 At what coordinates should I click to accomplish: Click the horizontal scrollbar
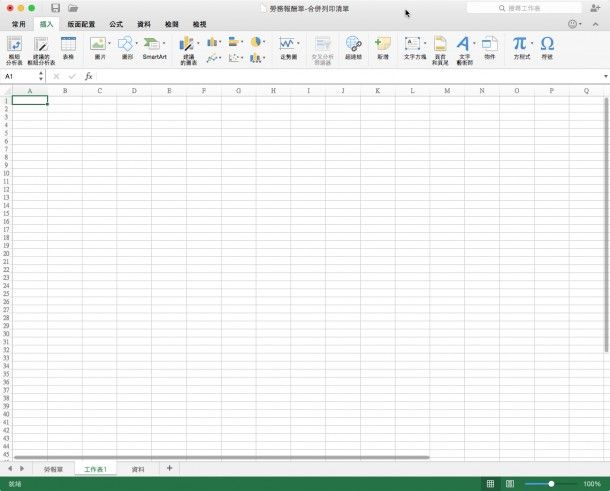(222, 457)
